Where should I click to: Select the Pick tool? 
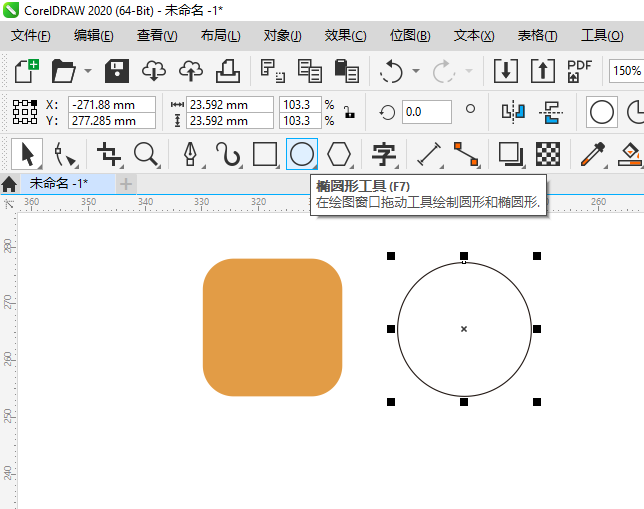(27, 154)
